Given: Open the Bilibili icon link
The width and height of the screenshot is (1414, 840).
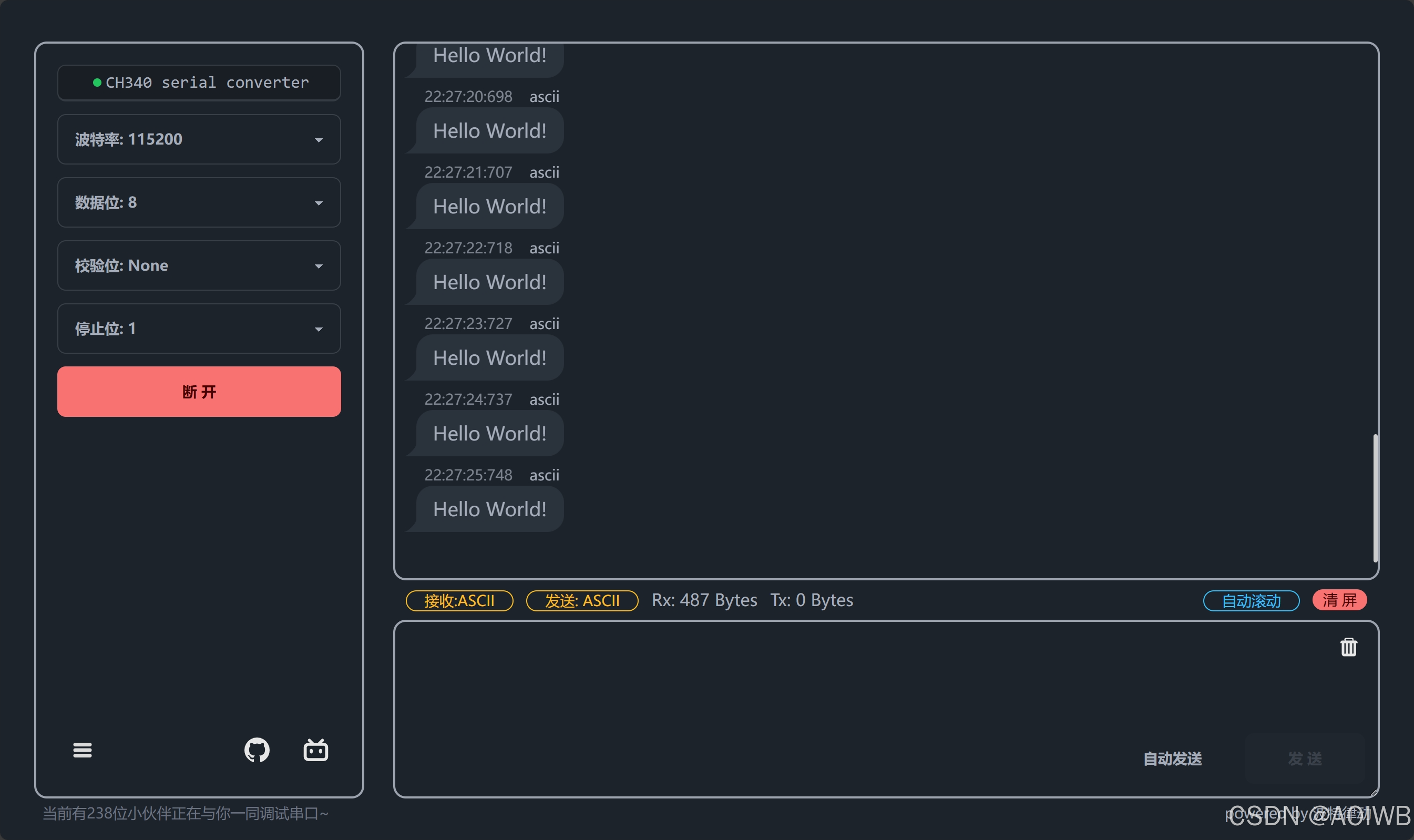Looking at the screenshot, I should point(315,750).
